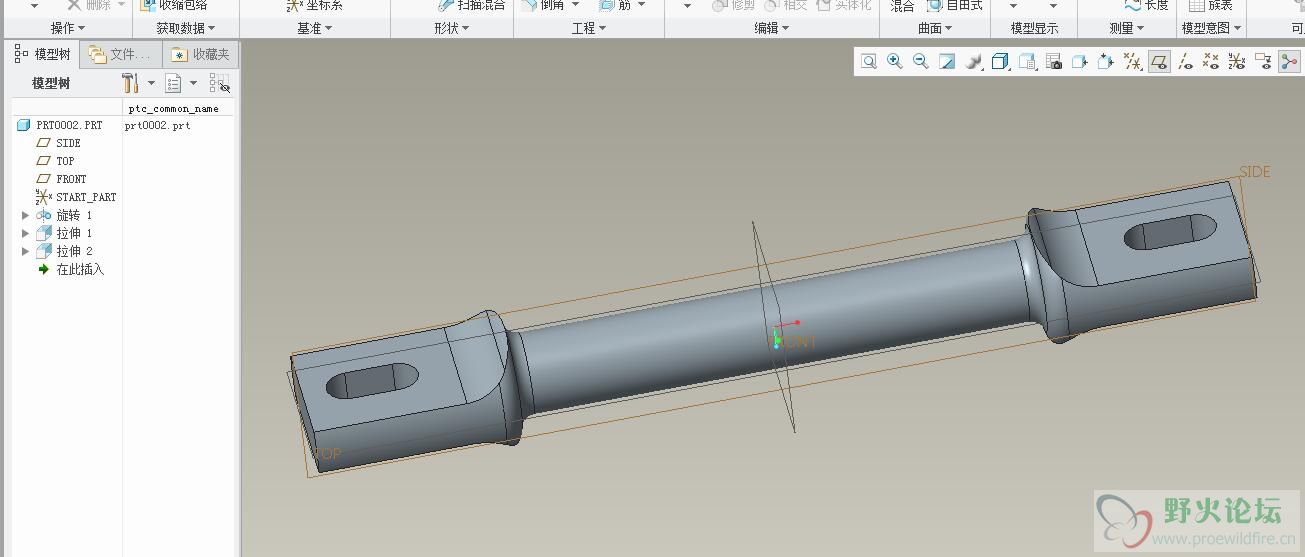Select PRT0002.PRT root node
Viewport: 1305px width, 557px height.
[60, 126]
